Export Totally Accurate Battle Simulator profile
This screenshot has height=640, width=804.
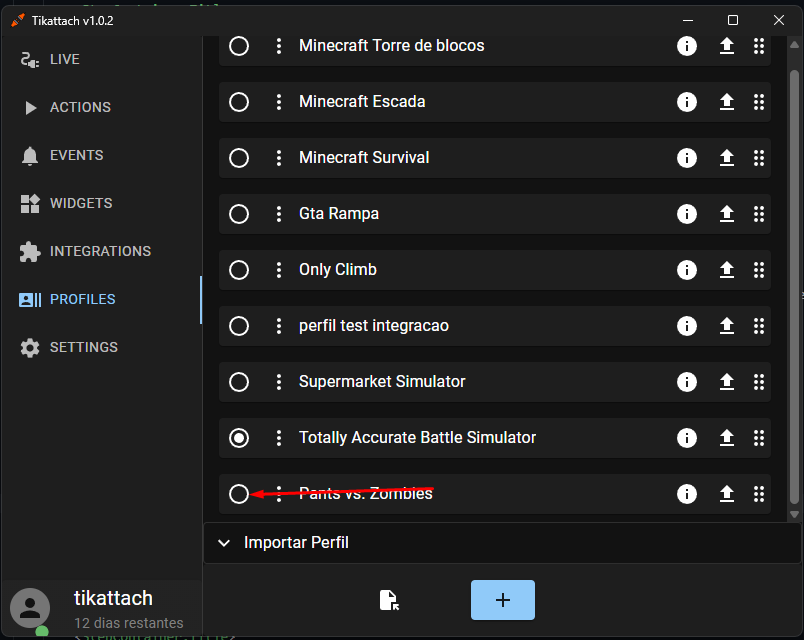pyautogui.click(x=727, y=438)
